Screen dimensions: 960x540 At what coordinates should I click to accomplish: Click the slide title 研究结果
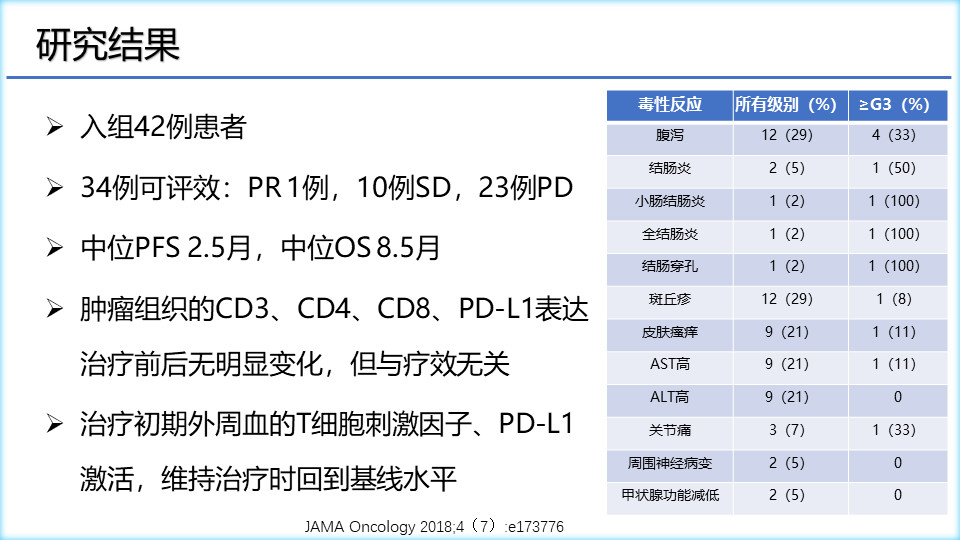[x=108, y=45]
